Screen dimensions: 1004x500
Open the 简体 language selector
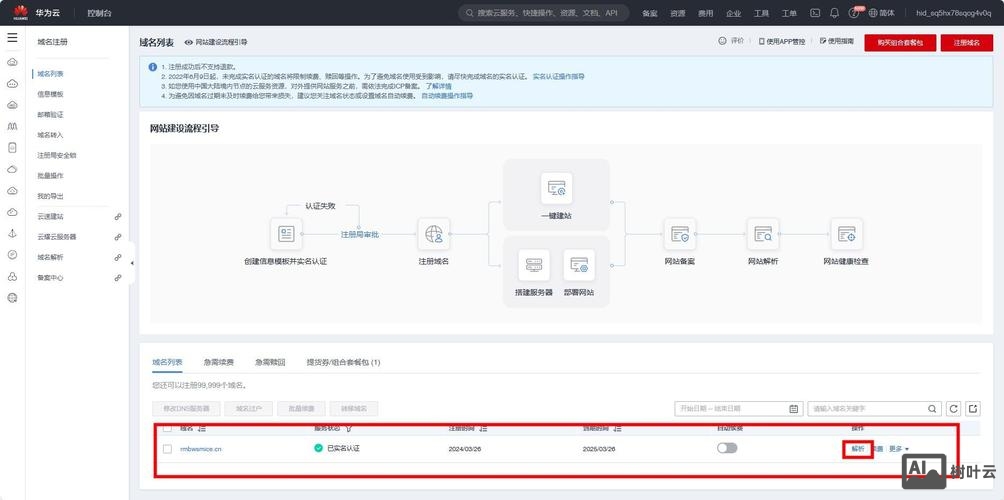coord(882,13)
